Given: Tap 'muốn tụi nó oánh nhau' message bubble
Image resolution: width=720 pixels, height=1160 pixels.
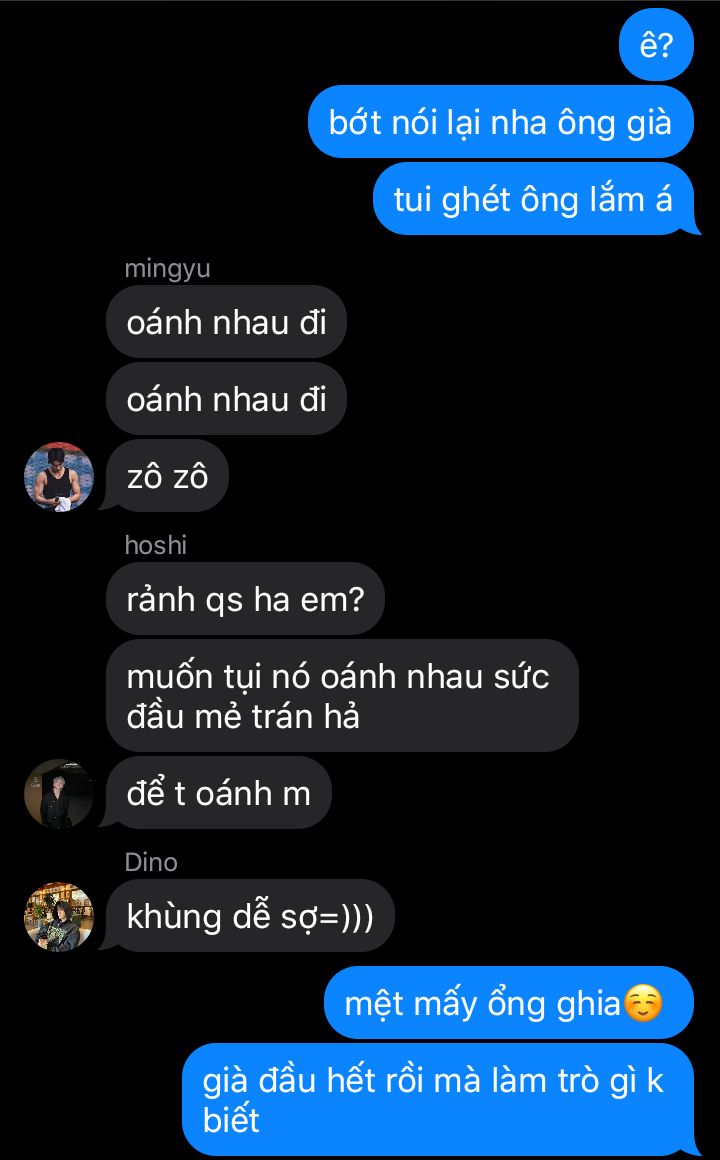Looking at the screenshot, I should tap(343, 696).
